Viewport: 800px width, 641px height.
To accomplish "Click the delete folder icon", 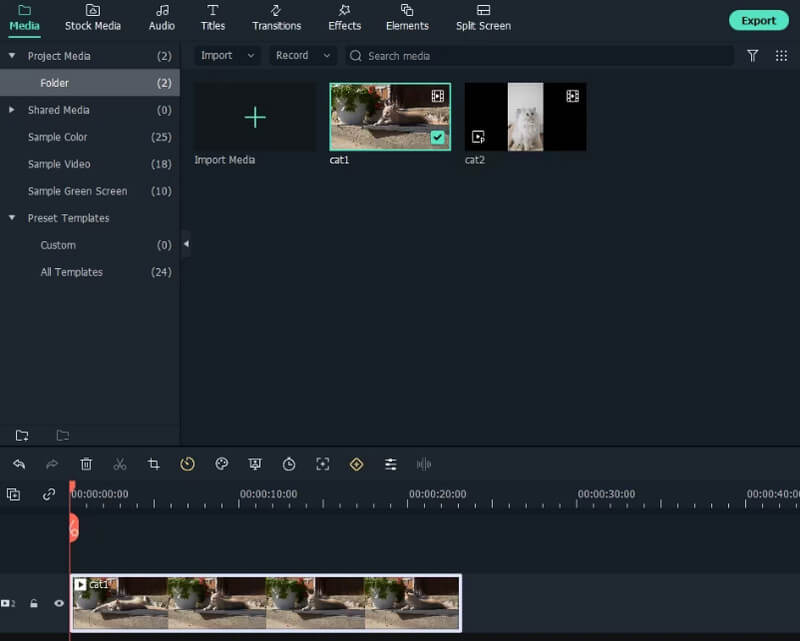I will (62, 435).
